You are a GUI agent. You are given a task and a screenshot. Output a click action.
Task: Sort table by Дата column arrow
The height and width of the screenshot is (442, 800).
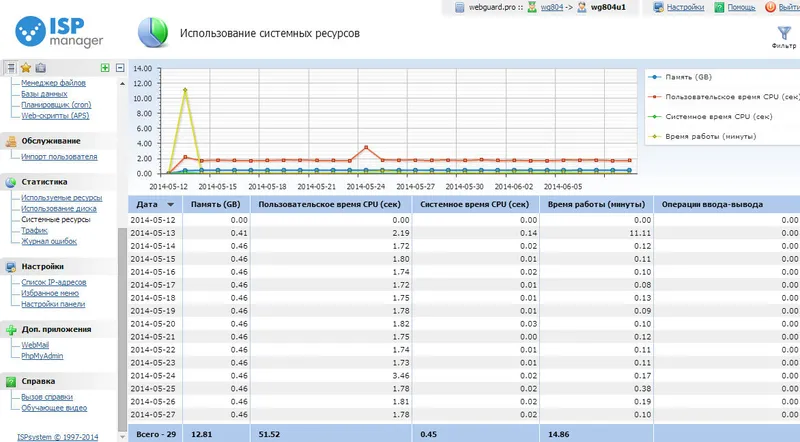tap(170, 205)
